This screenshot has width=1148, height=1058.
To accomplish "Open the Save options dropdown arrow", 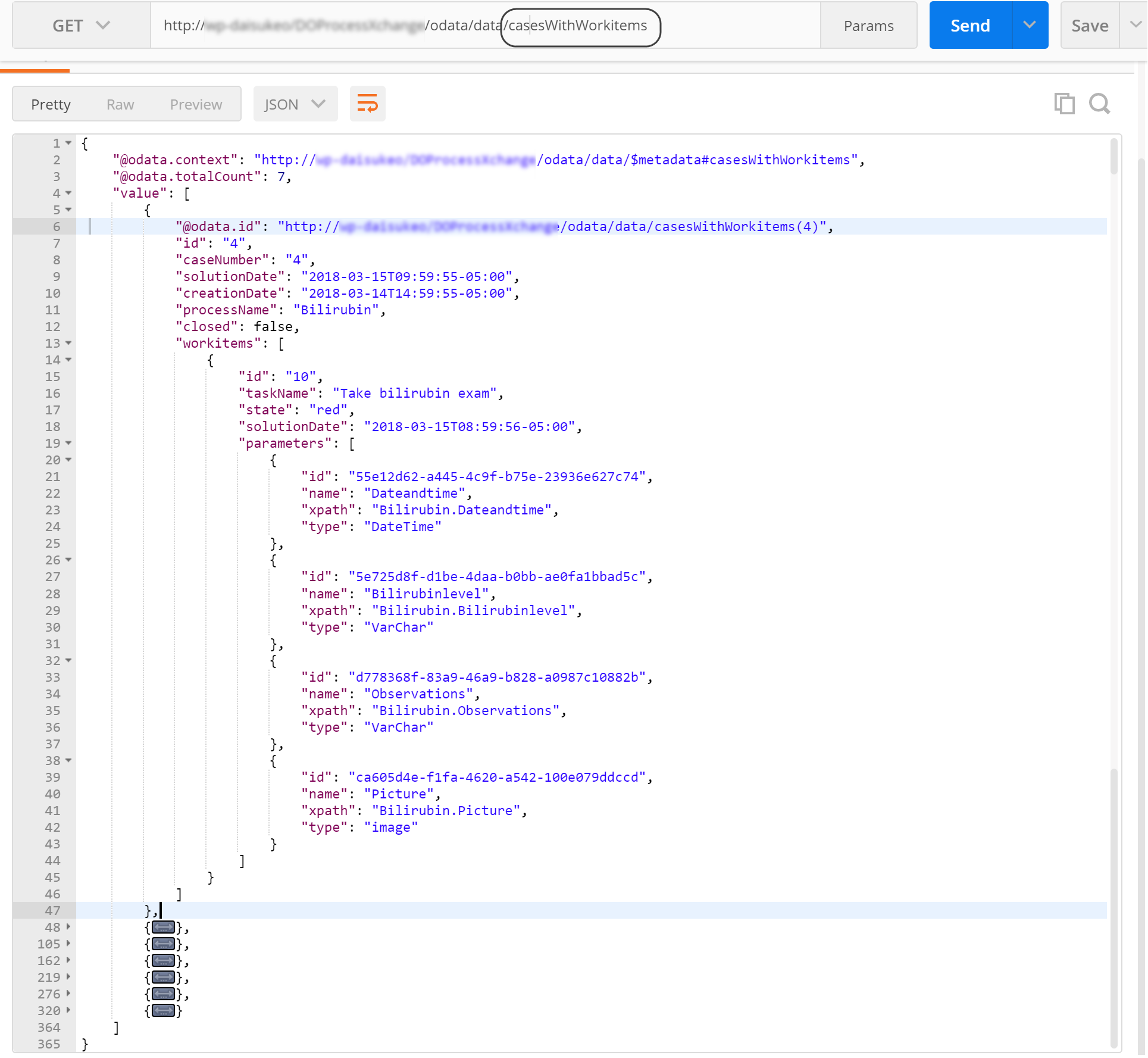I will (x=1135, y=26).
